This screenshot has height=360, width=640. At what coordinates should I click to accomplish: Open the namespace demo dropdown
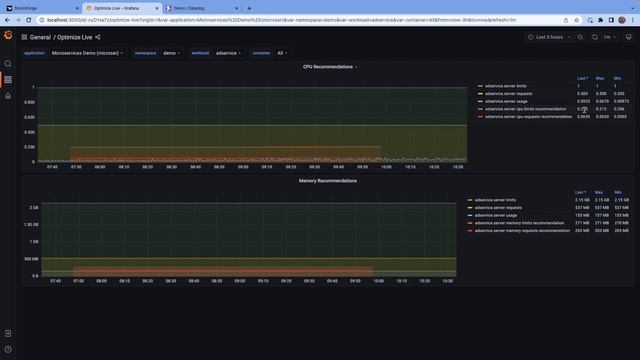[171, 53]
